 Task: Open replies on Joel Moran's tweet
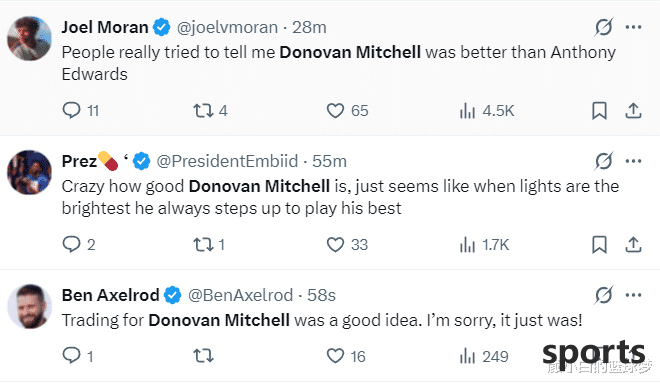coord(71,110)
